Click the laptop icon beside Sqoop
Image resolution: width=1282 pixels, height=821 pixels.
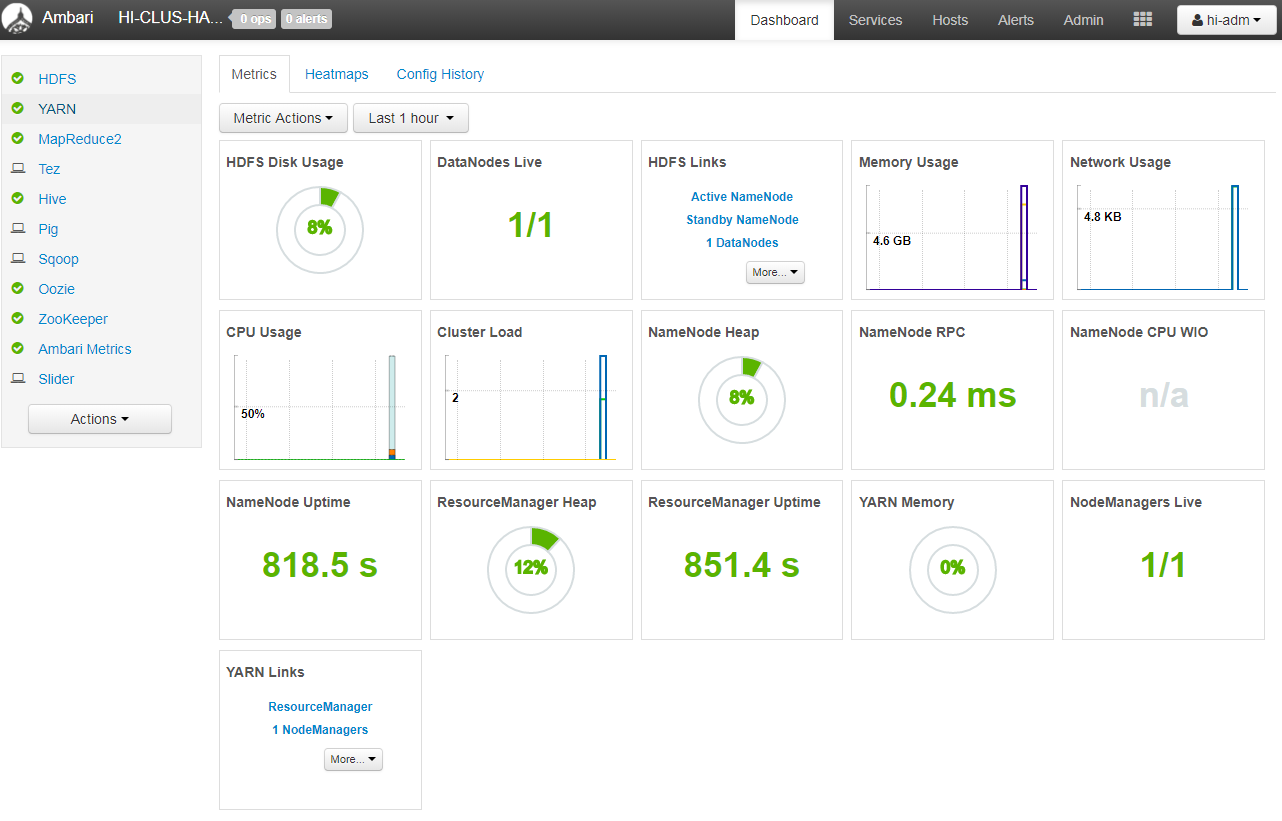click(x=18, y=259)
